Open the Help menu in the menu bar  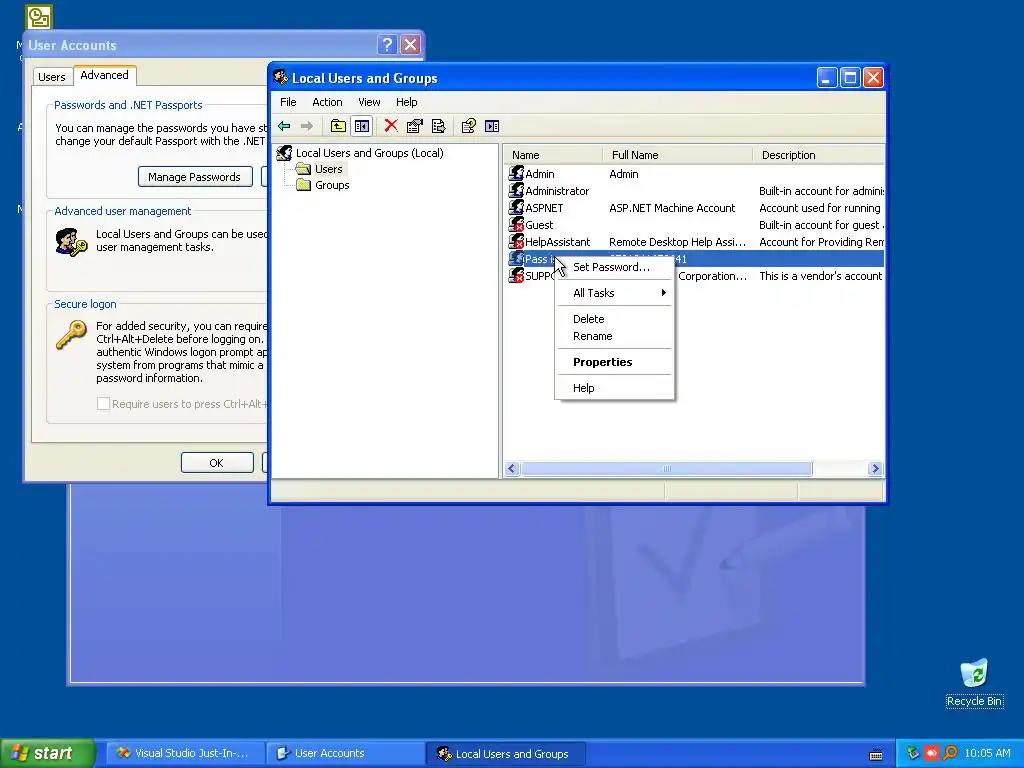point(406,102)
